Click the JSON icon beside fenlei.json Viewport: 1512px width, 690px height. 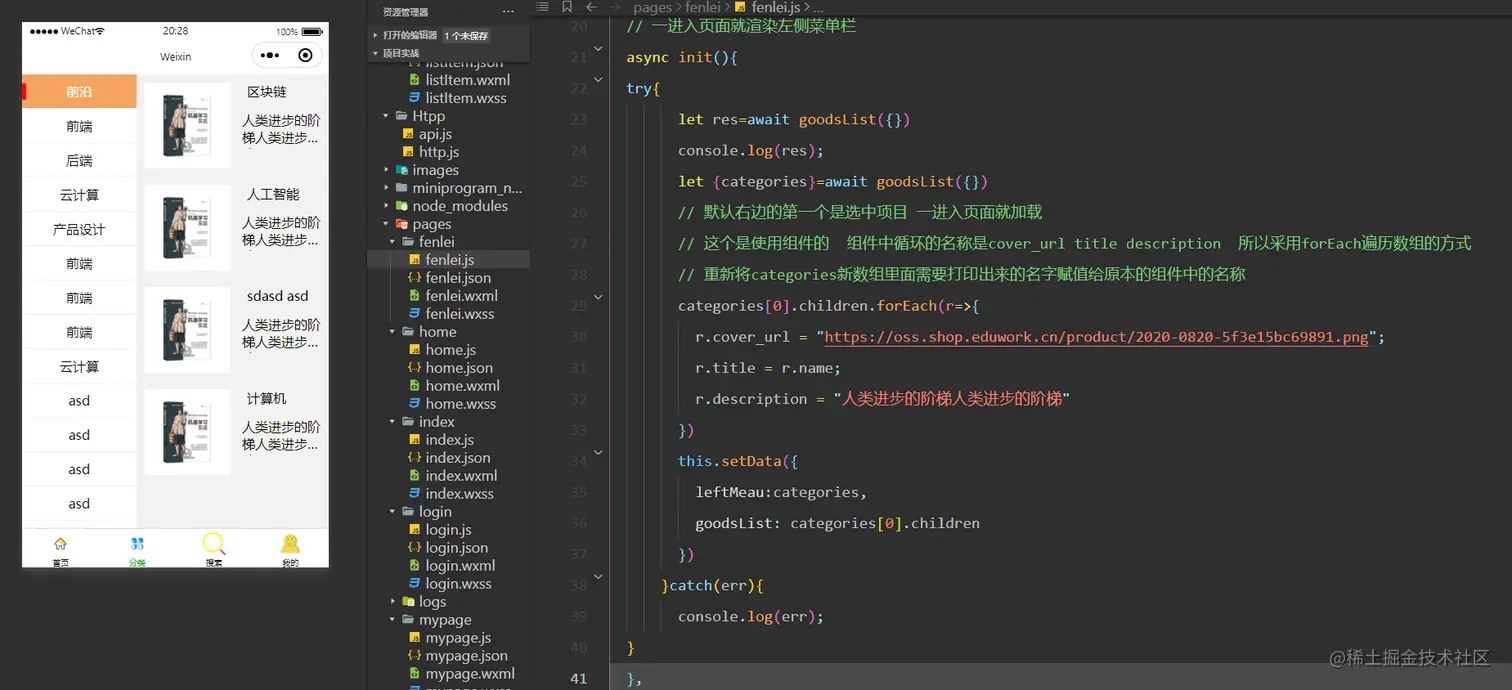414,278
